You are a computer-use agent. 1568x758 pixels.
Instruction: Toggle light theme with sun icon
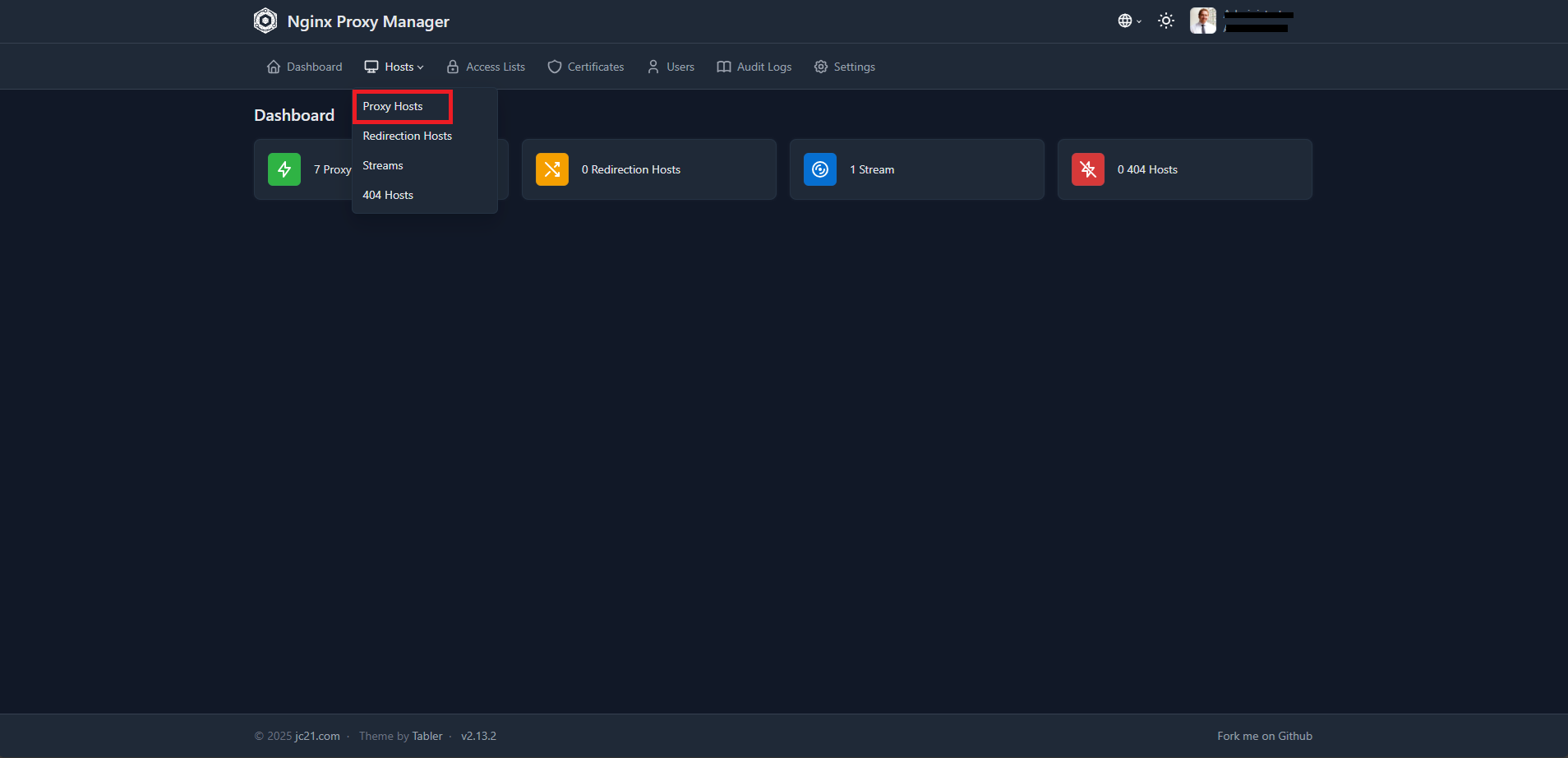[1166, 21]
